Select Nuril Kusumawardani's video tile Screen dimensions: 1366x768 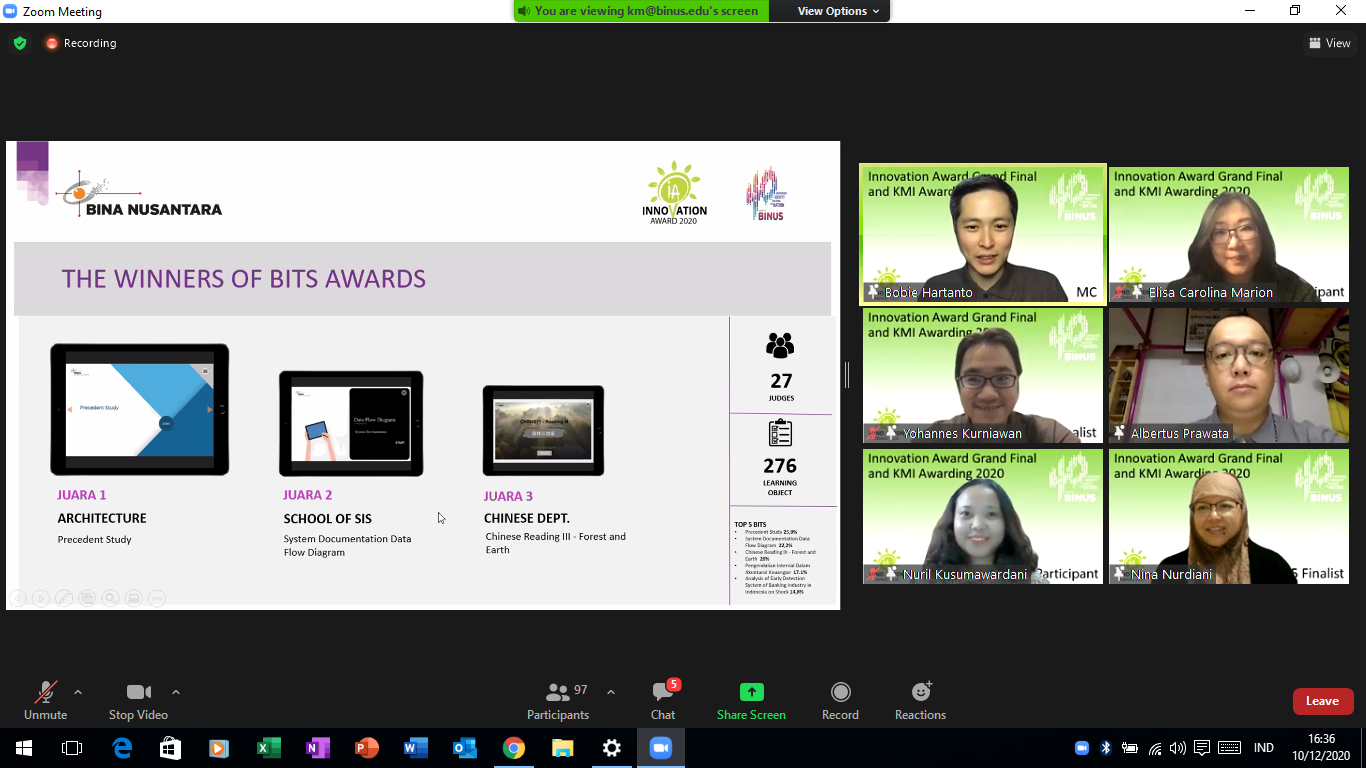pyautogui.click(x=983, y=516)
